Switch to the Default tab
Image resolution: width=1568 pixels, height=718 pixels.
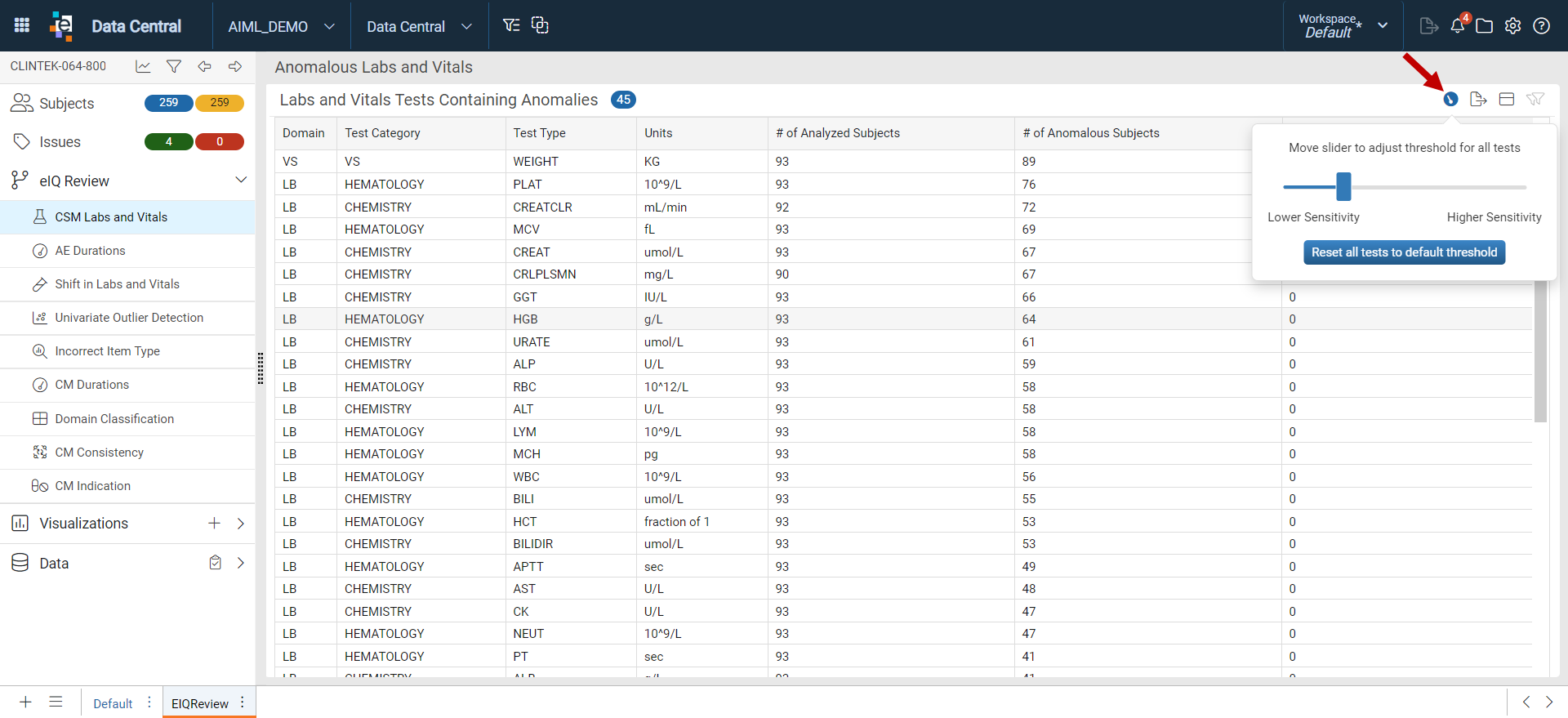point(113,703)
